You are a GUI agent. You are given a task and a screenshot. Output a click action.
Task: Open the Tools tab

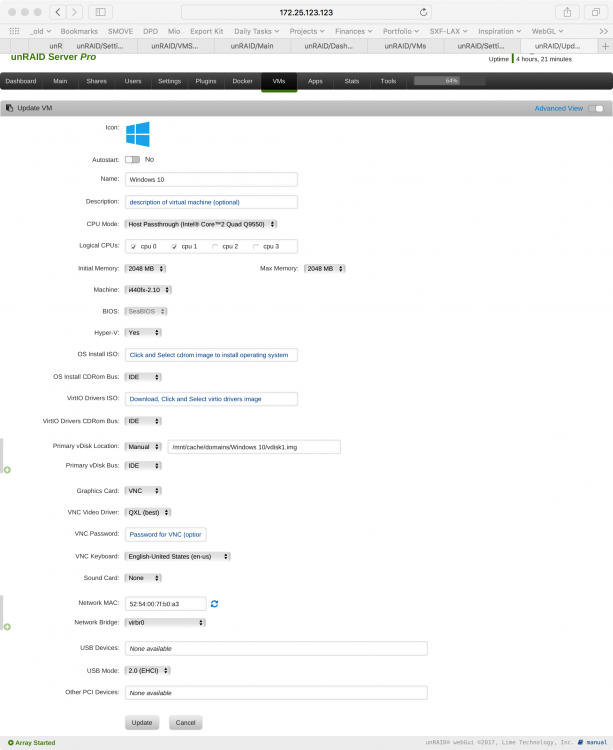[x=388, y=81]
